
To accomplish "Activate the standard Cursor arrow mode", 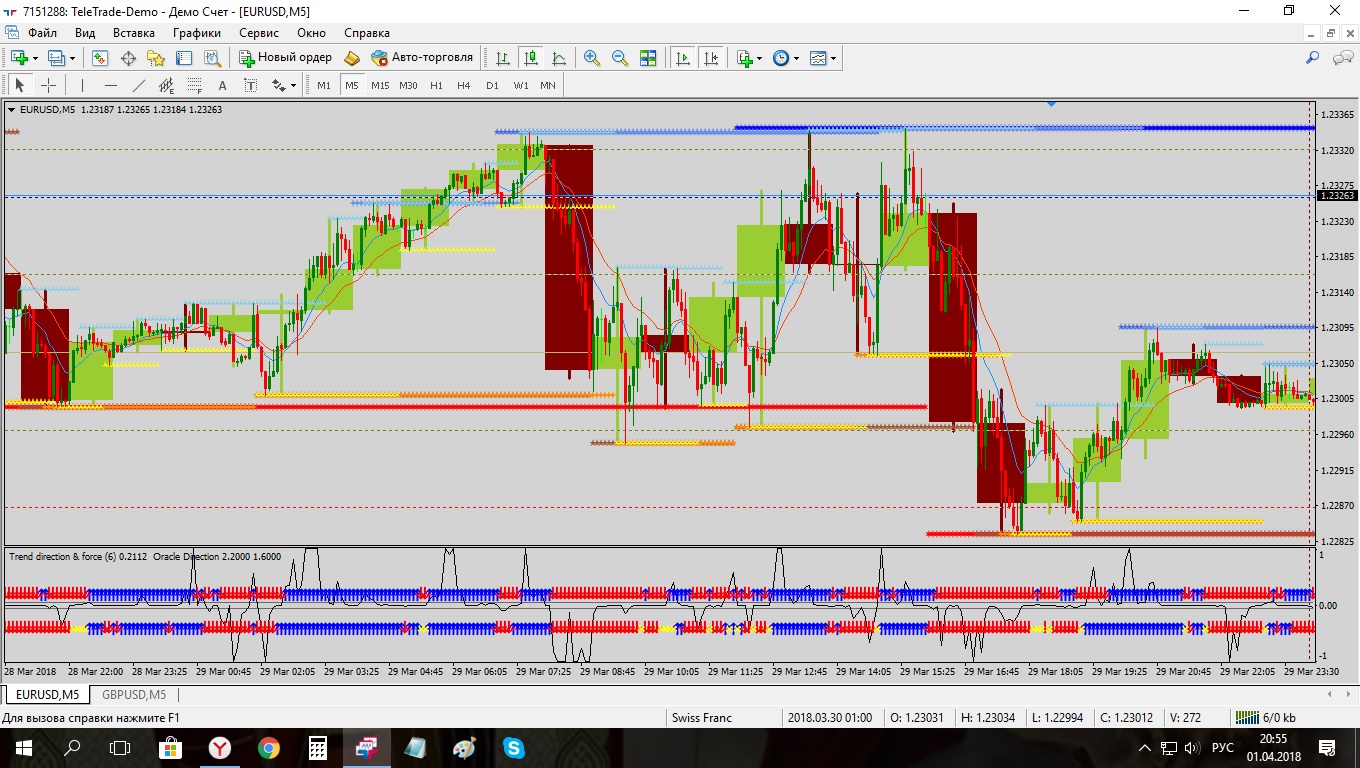I will tap(19, 85).
